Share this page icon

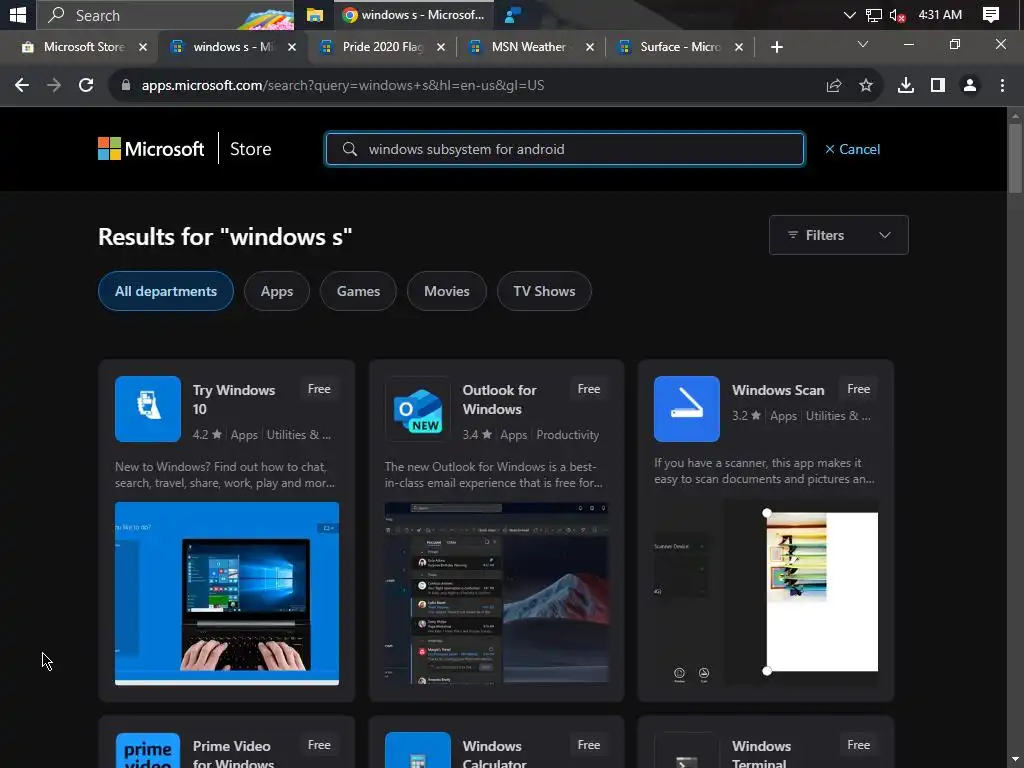tap(834, 86)
